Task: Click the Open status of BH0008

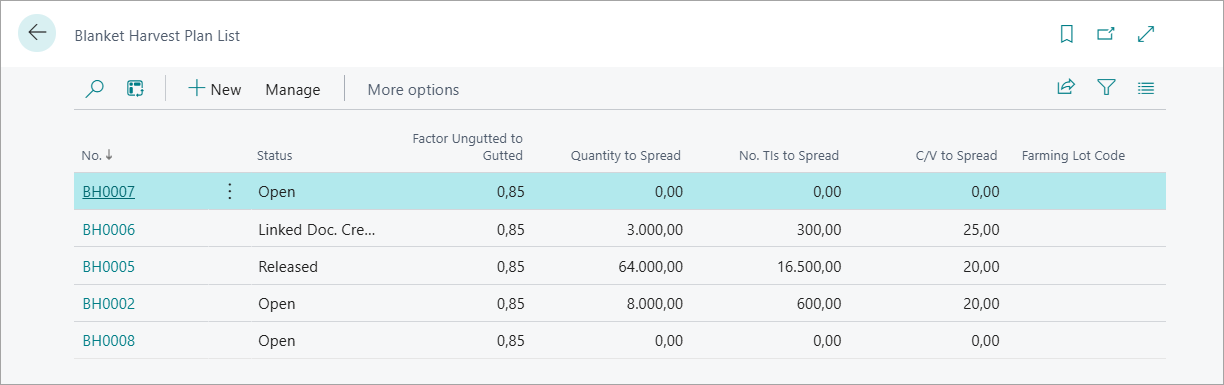Action: click(x=277, y=340)
